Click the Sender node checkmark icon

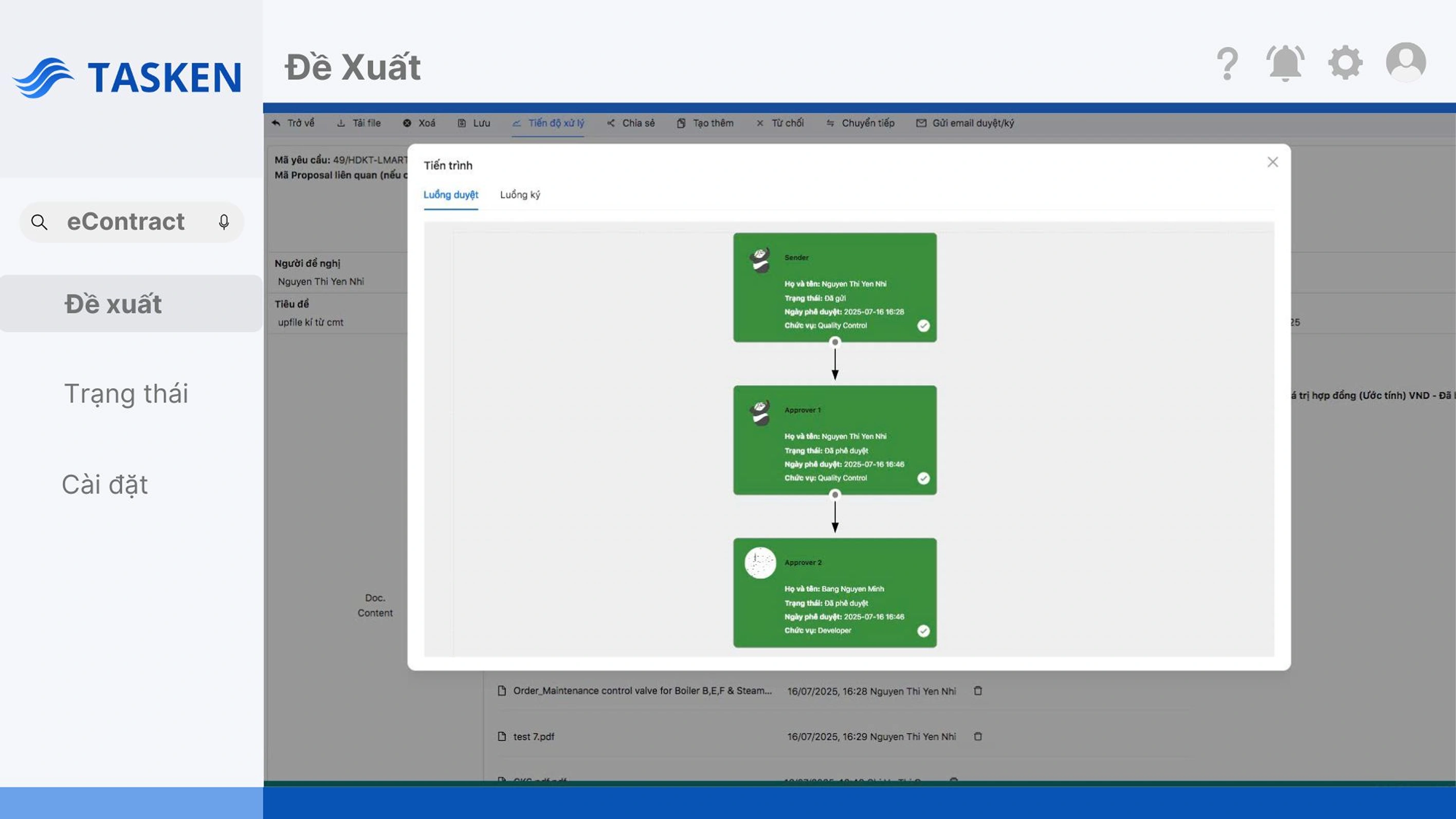(923, 325)
